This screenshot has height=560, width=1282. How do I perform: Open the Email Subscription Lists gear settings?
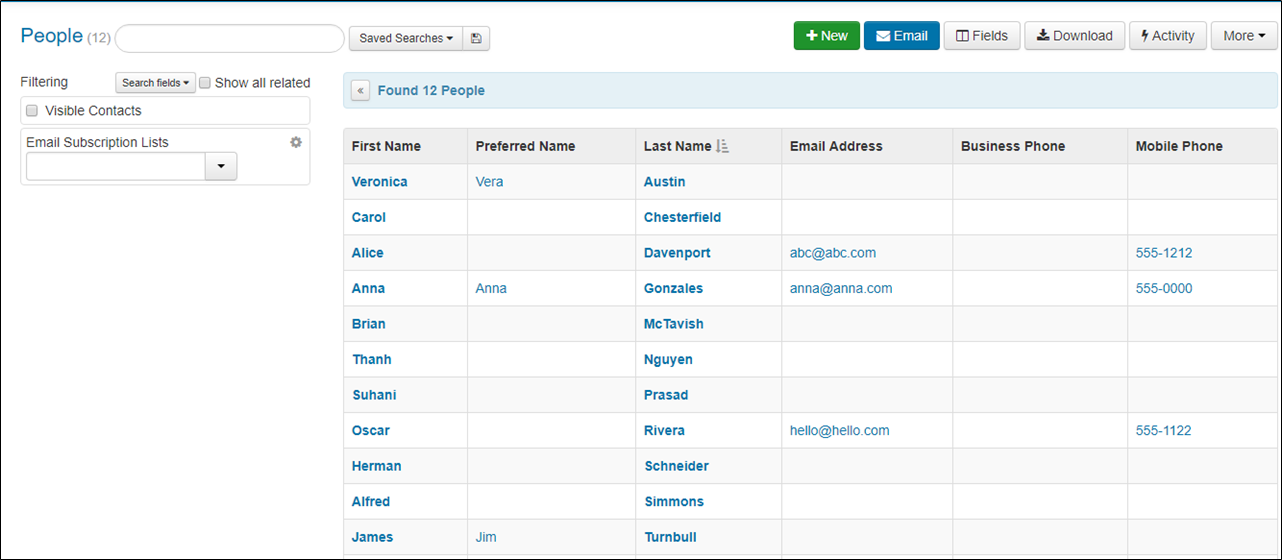click(x=296, y=142)
